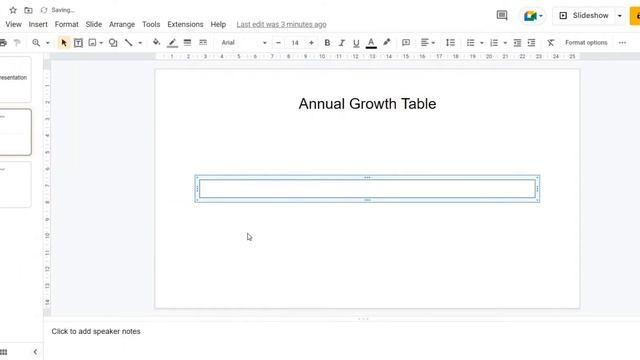Open the Insert menu
This screenshot has width=640, height=360.
coord(38,24)
